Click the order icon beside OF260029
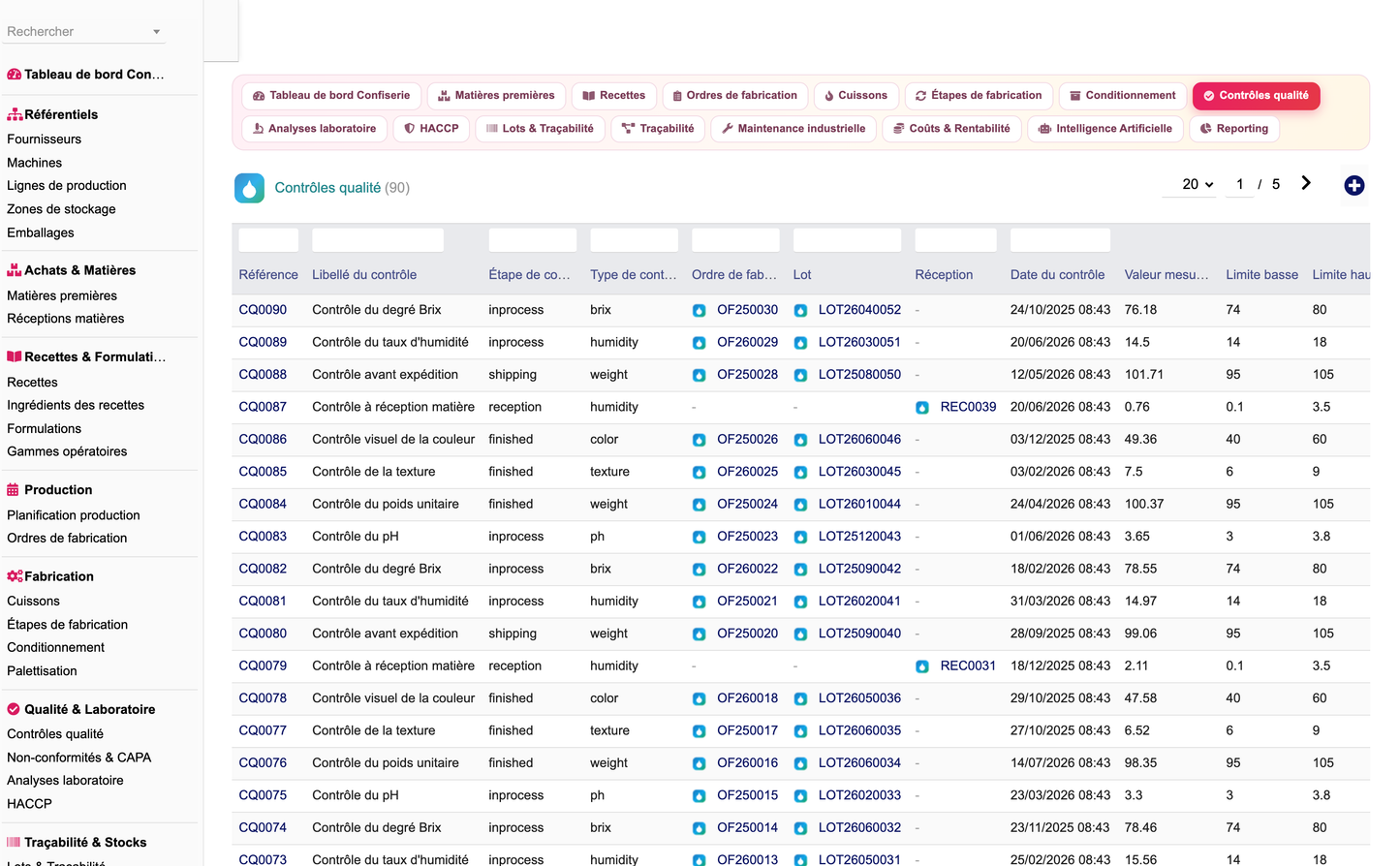Viewport: 1400px width, 866px height. [699, 343]
